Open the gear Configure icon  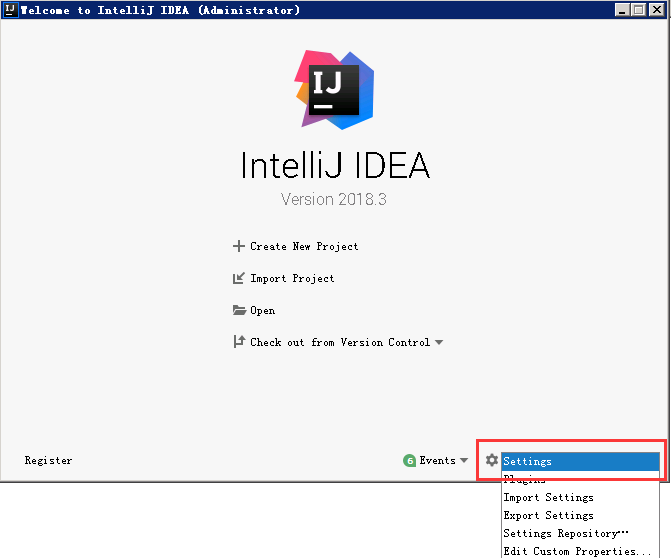(x=492, y=460)
